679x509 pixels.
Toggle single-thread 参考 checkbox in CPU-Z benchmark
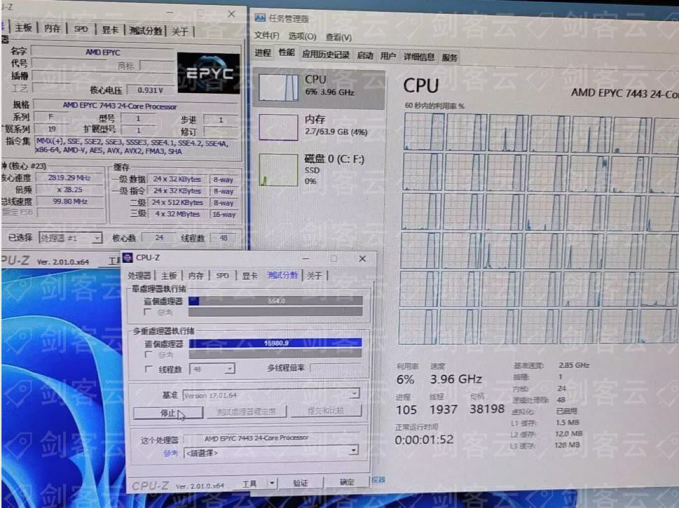(148, 312)
